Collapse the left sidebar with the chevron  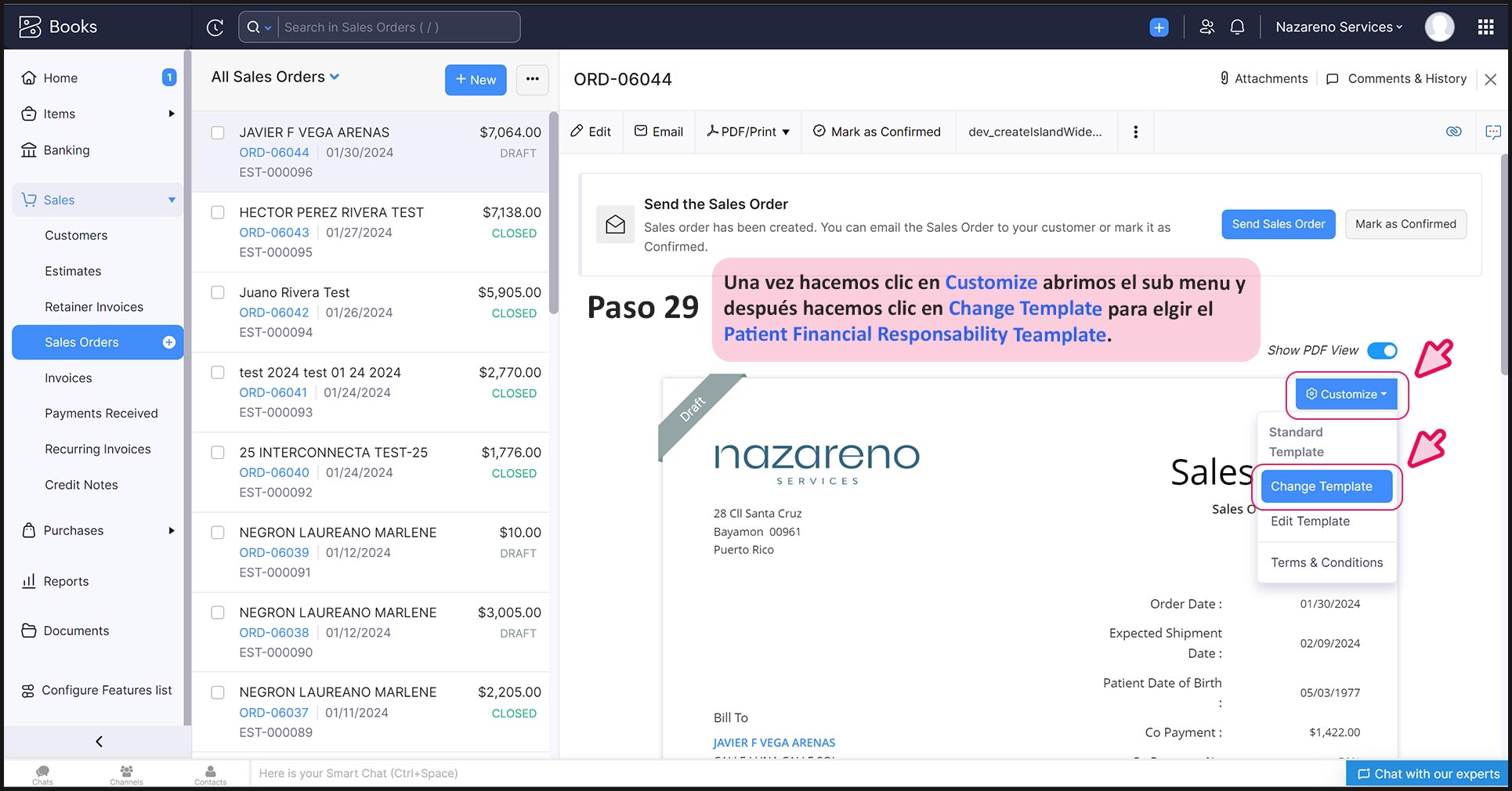[99, 741]
